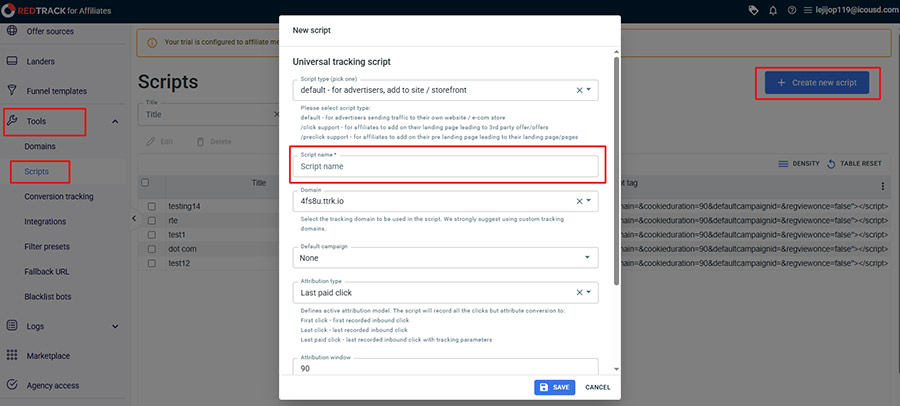The image size is (900, 406).
Task: Click the Marketplace grid icon
Action: coord(12,355)
